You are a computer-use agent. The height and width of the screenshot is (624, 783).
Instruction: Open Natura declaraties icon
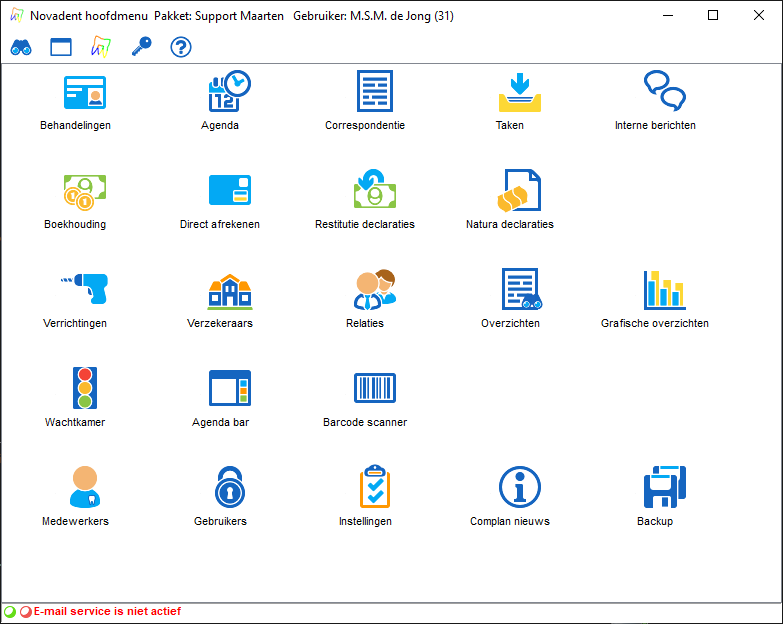[519, 190]
